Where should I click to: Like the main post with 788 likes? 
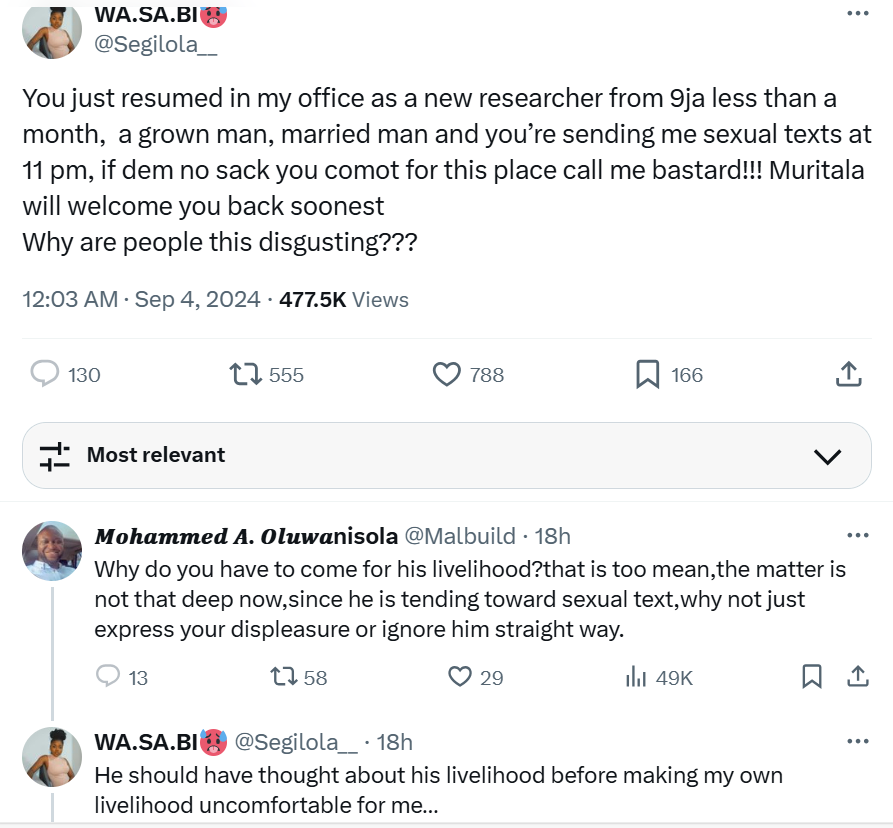(446, 374)
